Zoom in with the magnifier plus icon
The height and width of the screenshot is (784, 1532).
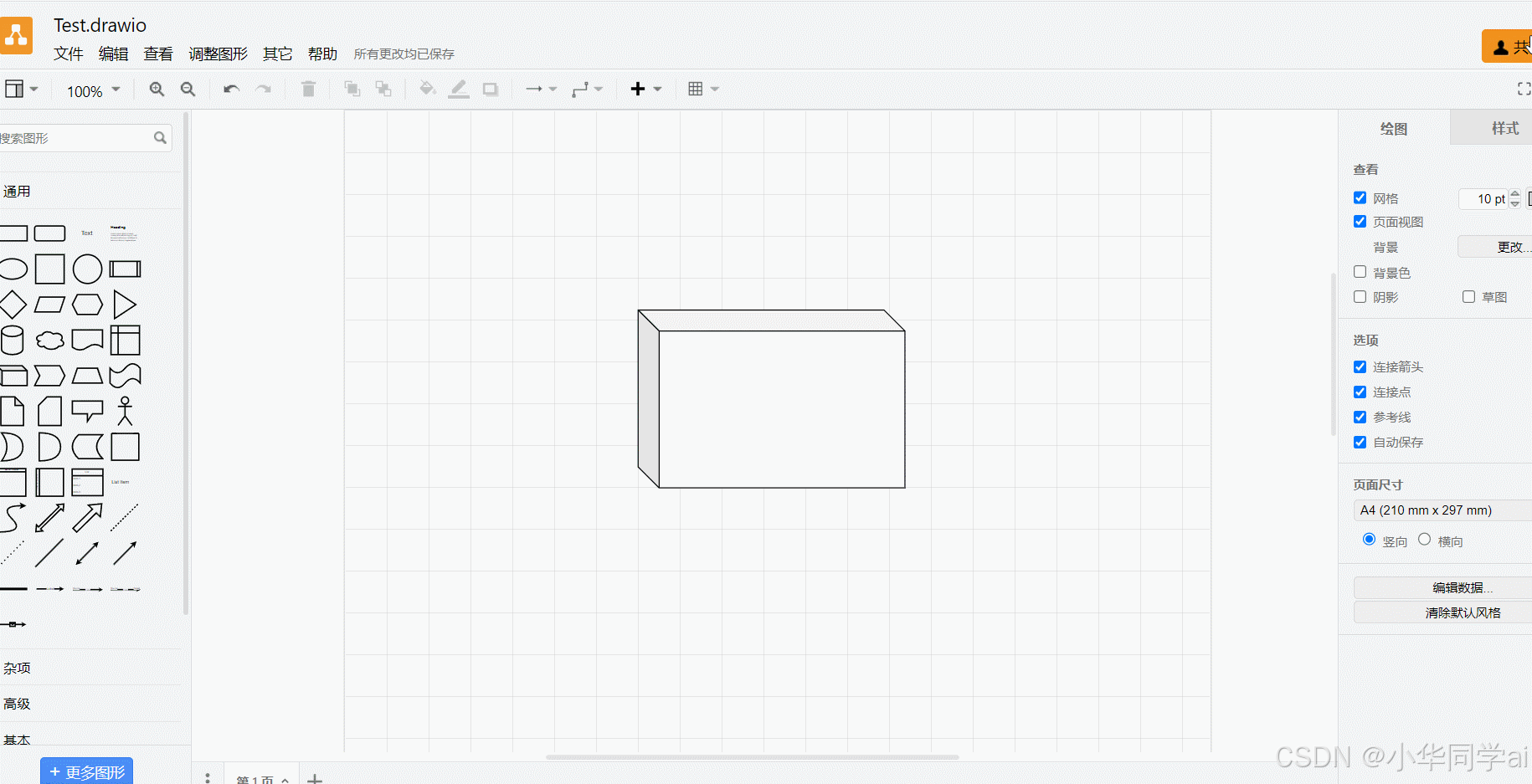pyautogui.click(x=157, y=89)
